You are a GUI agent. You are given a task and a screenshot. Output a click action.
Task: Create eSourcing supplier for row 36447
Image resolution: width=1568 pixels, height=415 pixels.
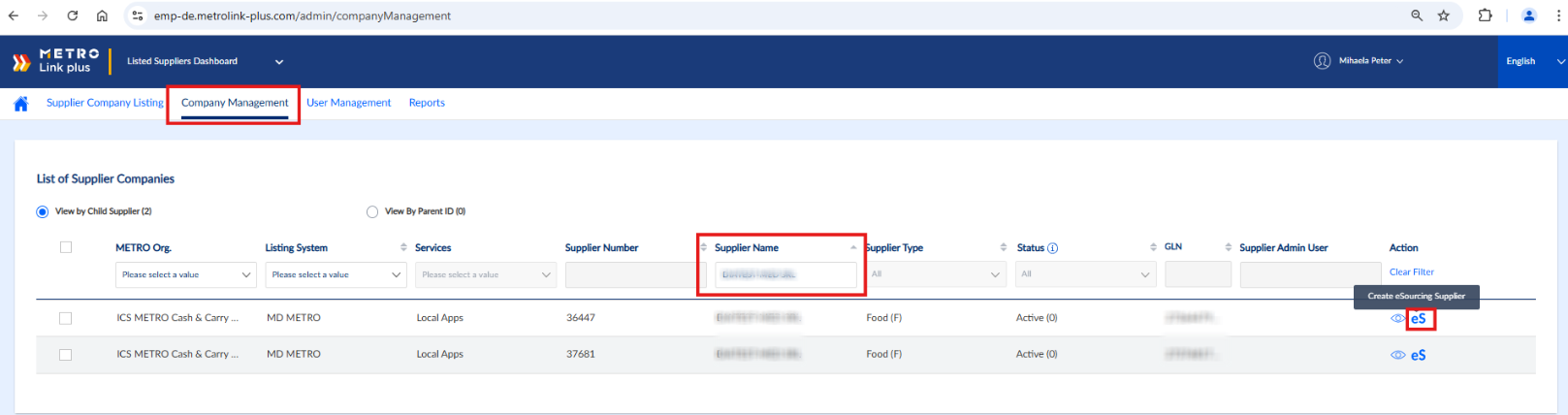pos(1419,318)
